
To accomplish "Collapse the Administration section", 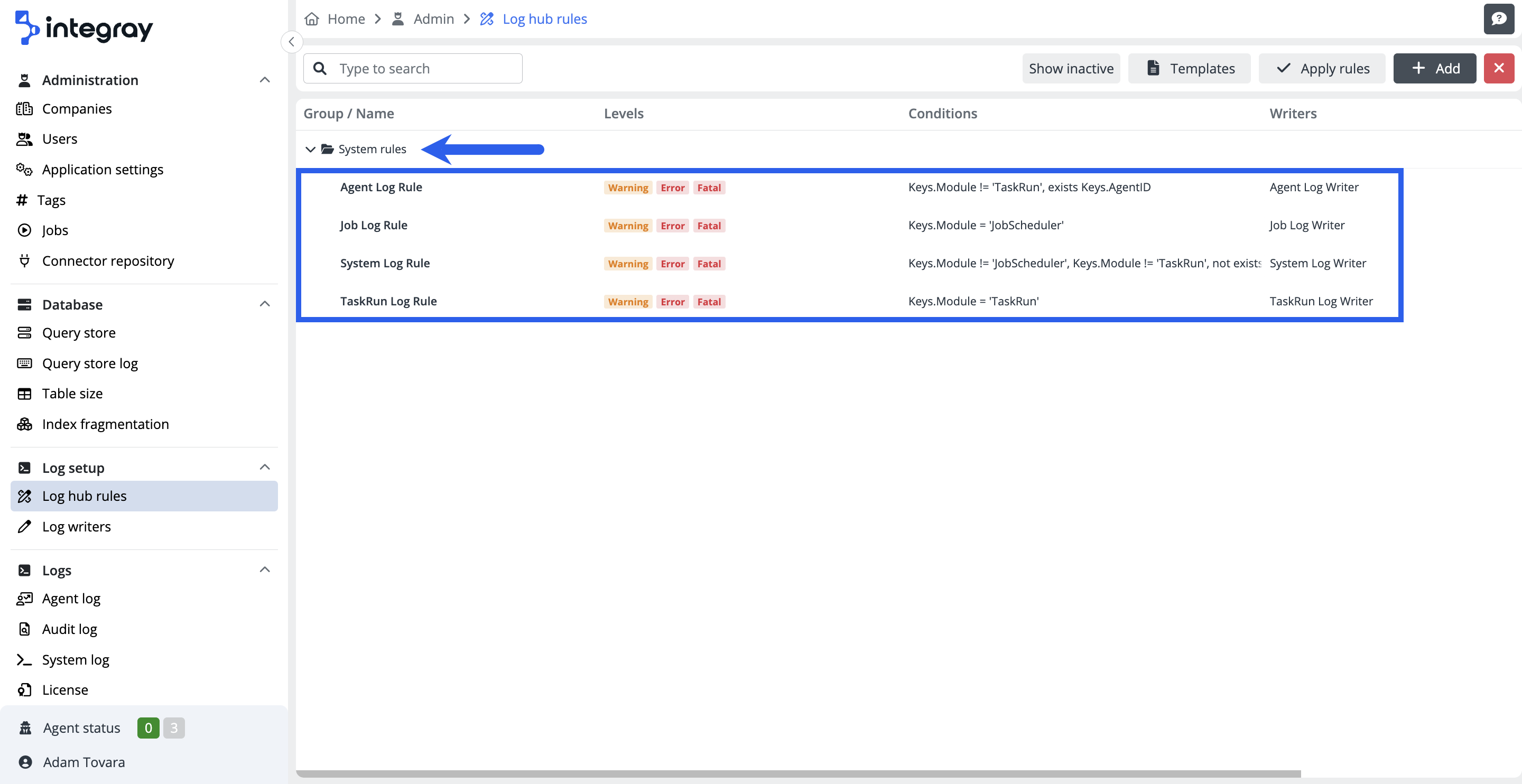I will click(265, 80).
